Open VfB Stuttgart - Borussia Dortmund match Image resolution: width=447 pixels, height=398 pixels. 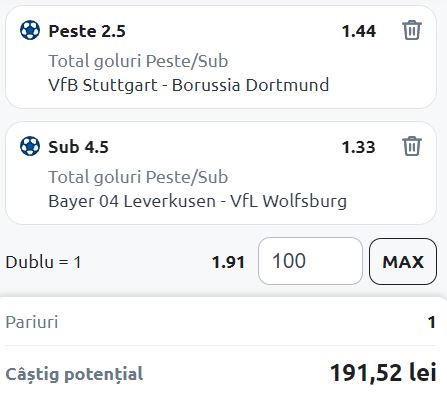coord(189,85)
